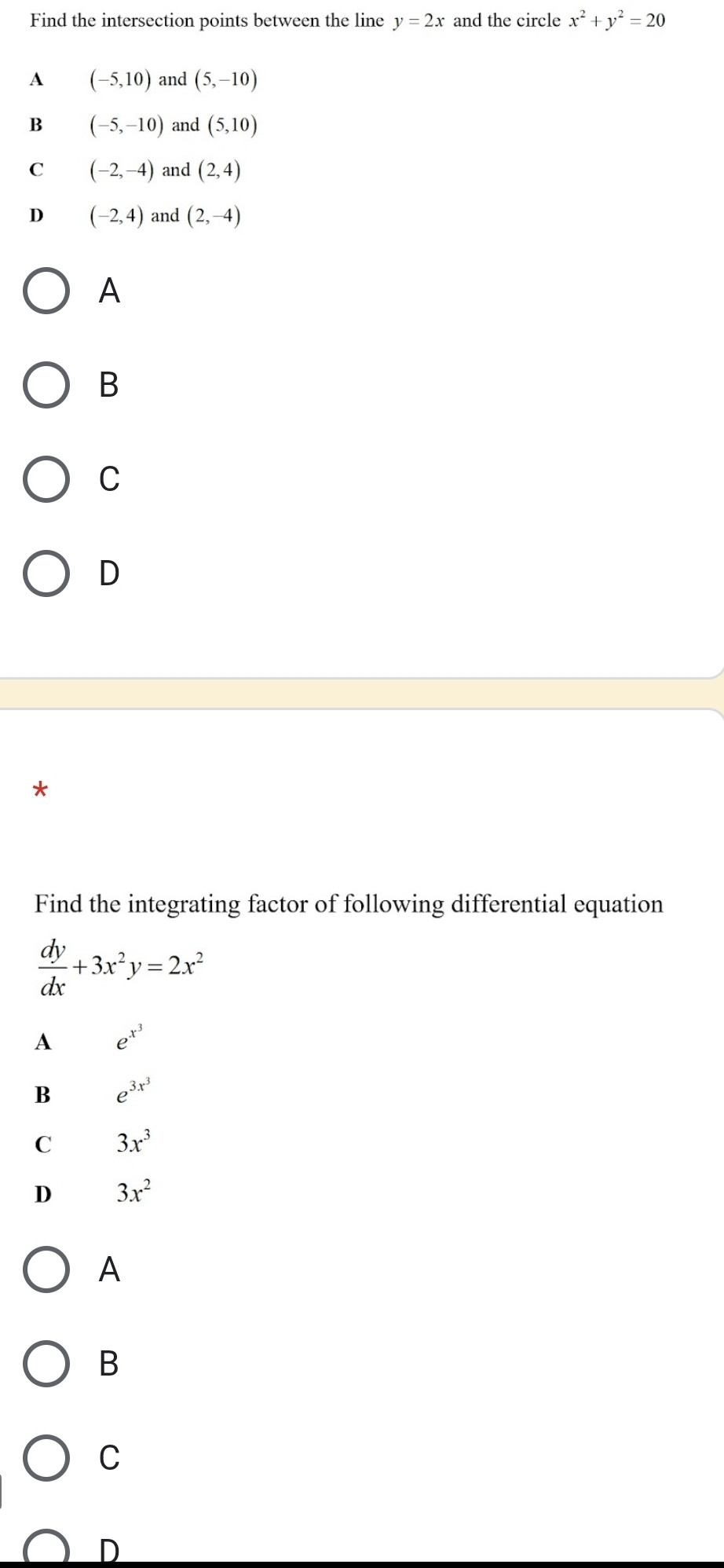Select radio B for the circle intersection question
This screenshot has width=724, height=1568.
click(46, 385)
